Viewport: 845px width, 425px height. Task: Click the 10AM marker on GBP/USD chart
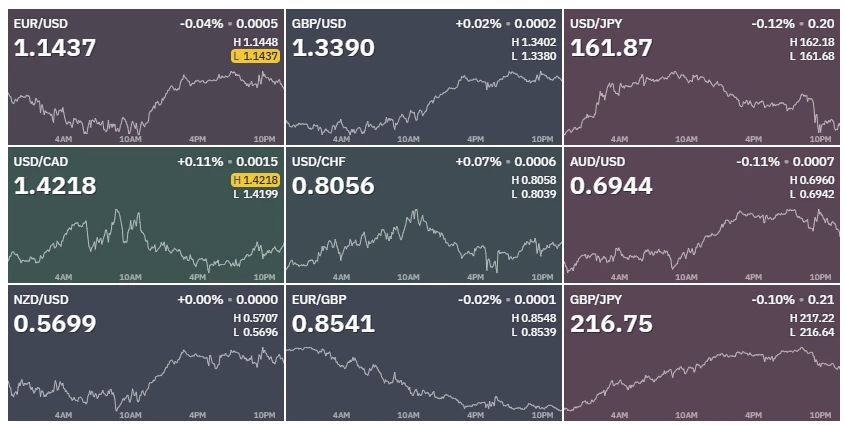pos(408,140)
